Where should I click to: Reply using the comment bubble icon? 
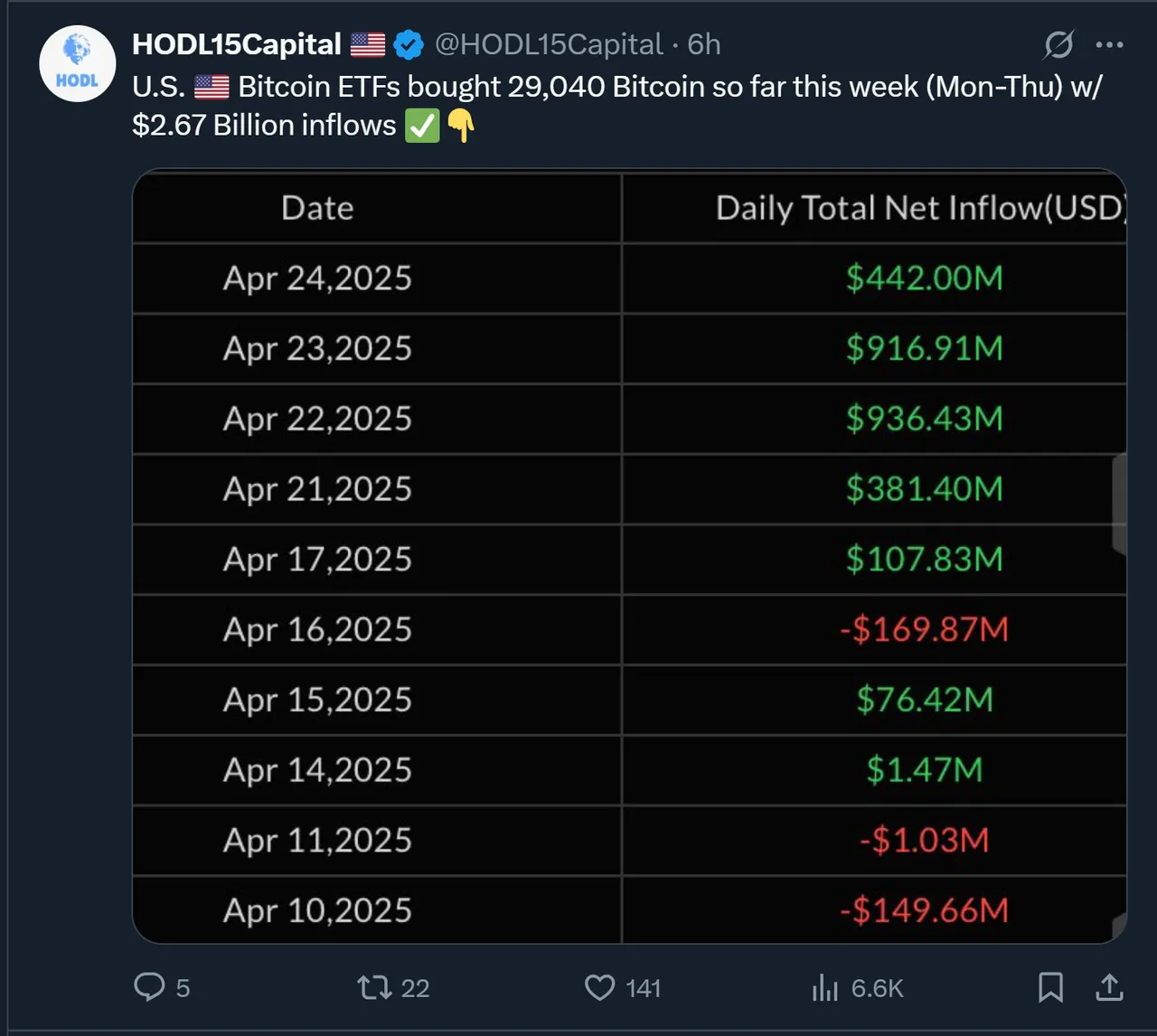149,986
